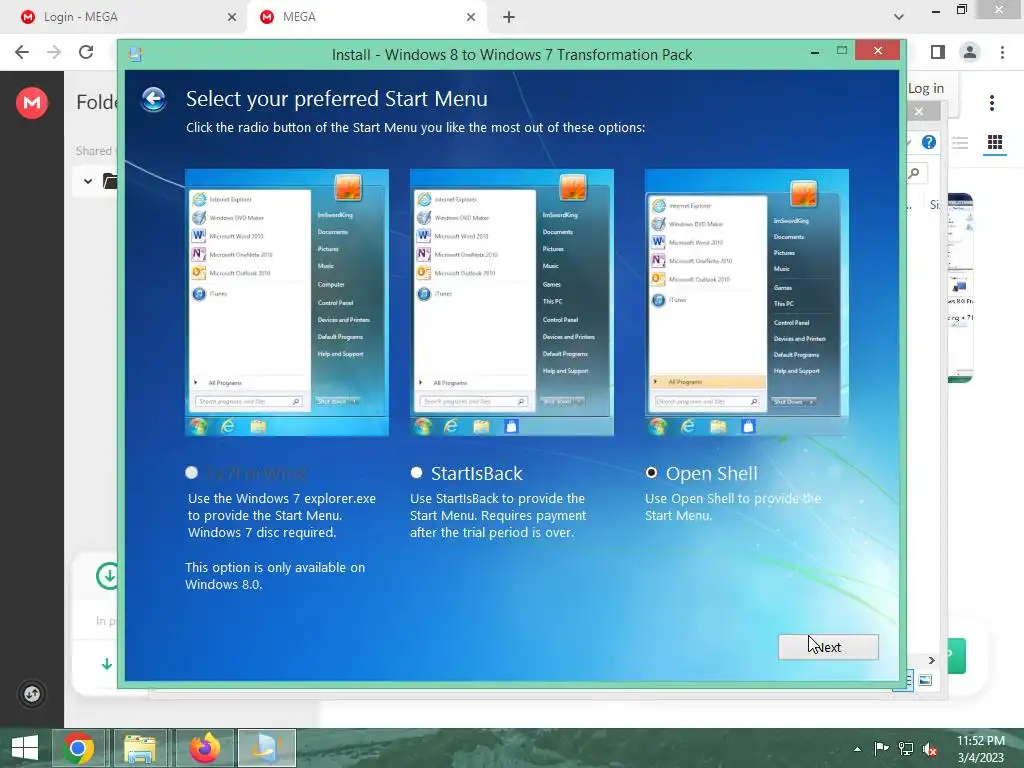Close the MEGA tab
Image resolution: width=1024 pixels, height=768 pixels.
tap(471, 17)
